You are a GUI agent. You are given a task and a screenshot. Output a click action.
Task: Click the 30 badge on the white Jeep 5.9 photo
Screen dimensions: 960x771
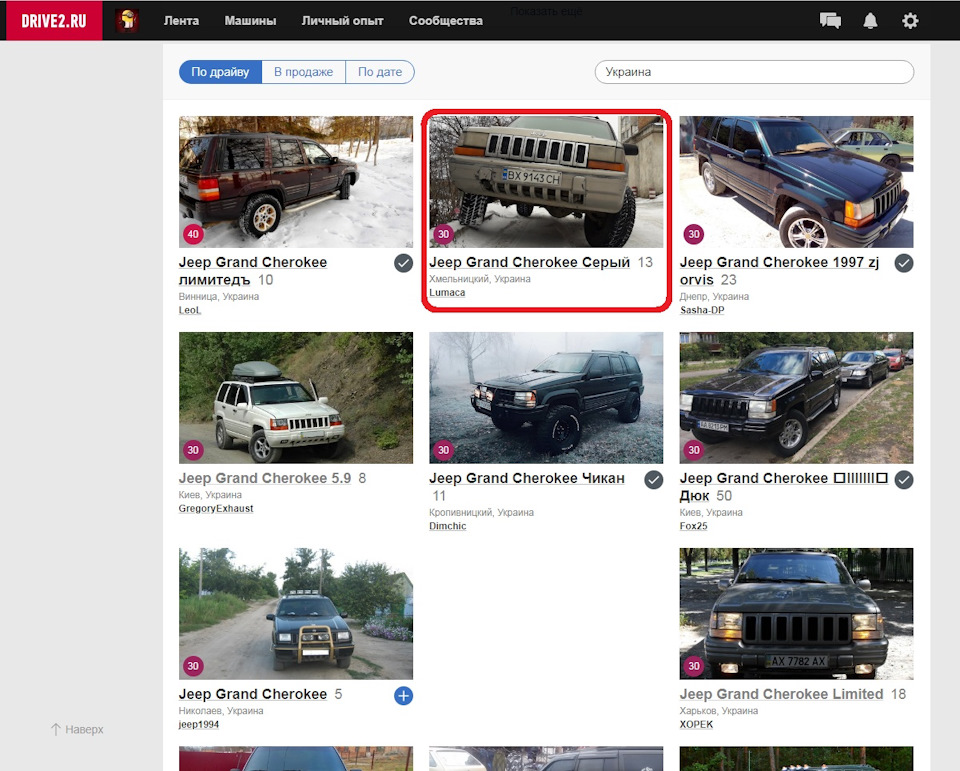coord(193,450)
